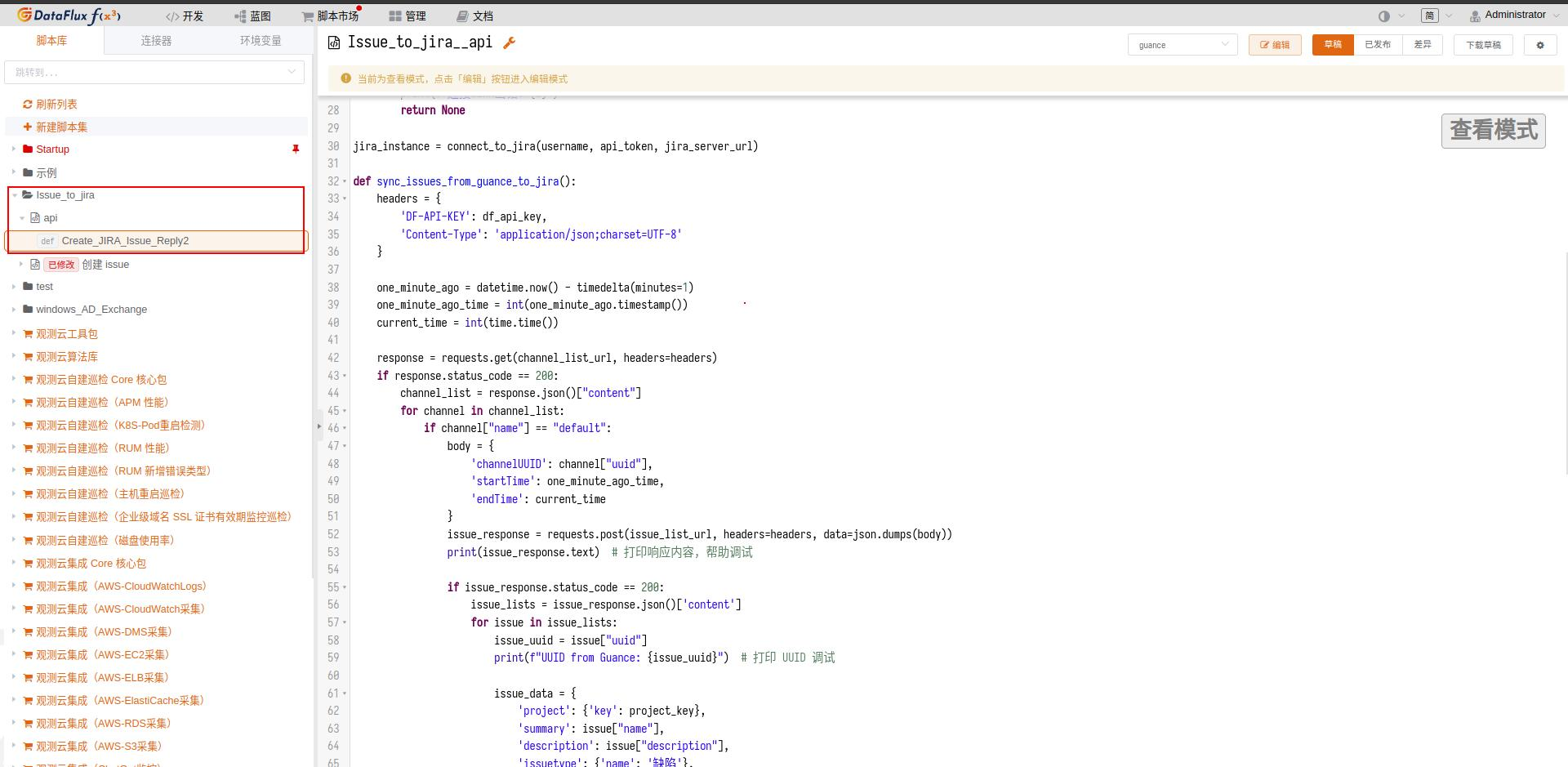Click the wrench icon beside Issue_to_jira__api title
Viewport: 1568px width, 767px height.
509,42
